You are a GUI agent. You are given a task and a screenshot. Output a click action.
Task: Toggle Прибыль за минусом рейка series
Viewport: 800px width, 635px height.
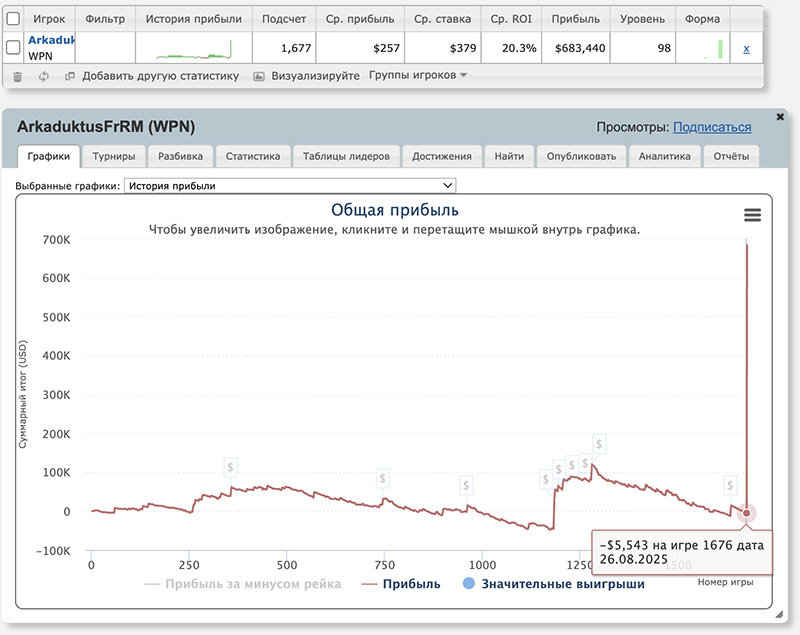coord(243,584)
